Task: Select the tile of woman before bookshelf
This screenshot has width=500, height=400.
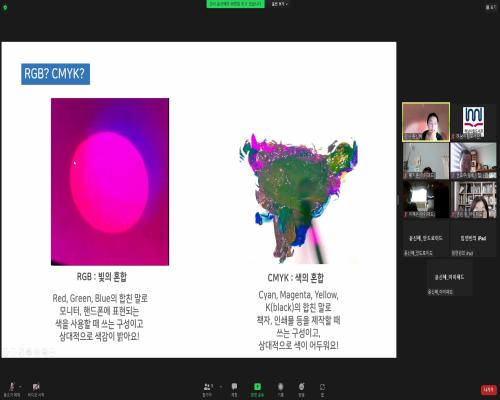Action: [473, 199]
